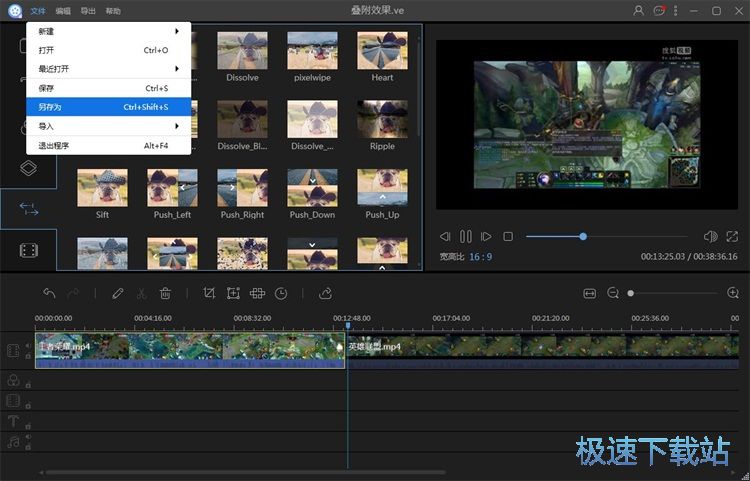Screen dimensions: 750x481
Task: Choose 保存 from the file menu
Action: [109, 88]
